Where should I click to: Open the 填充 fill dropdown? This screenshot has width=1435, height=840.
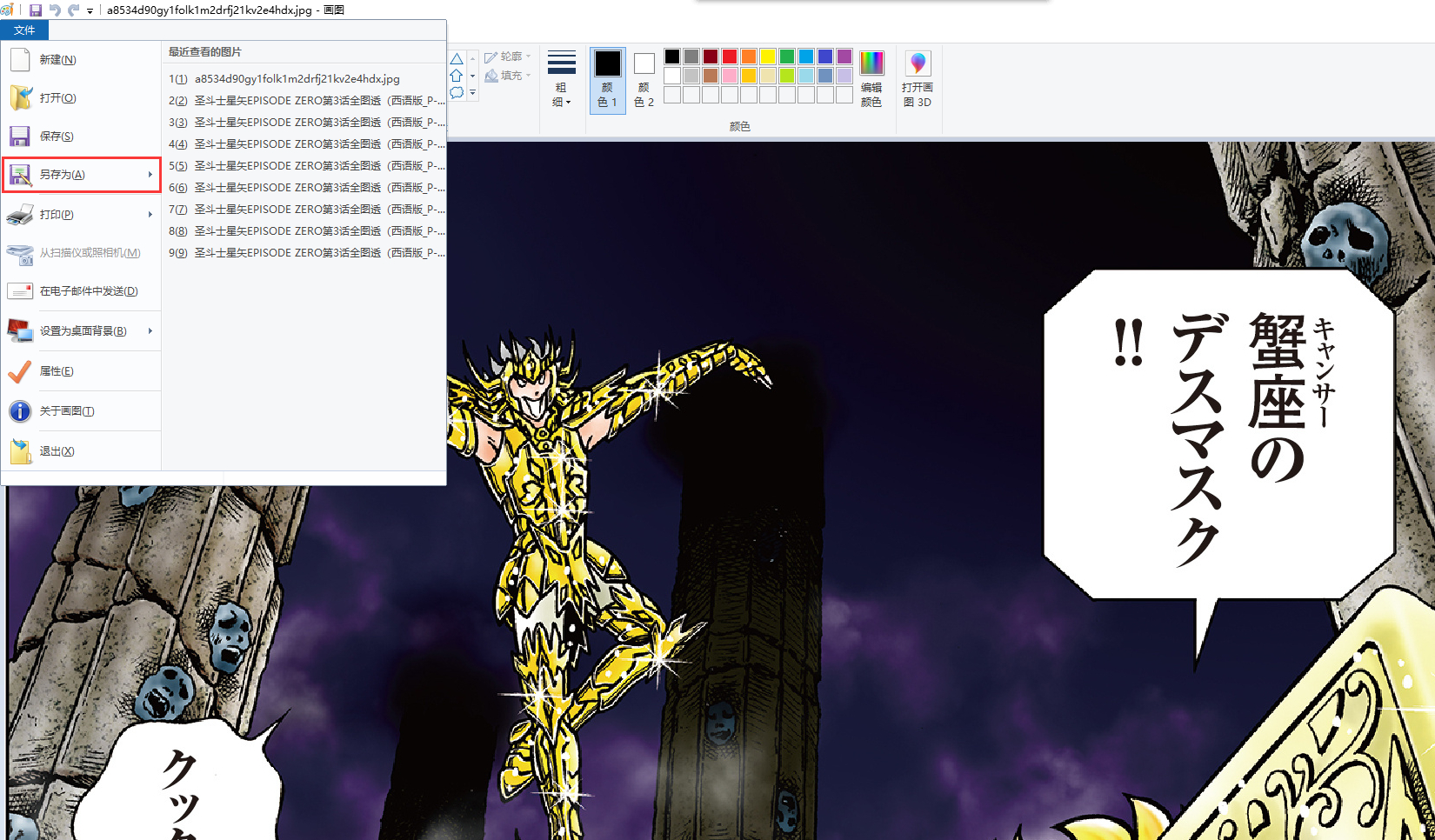click(x=508, y=76)
